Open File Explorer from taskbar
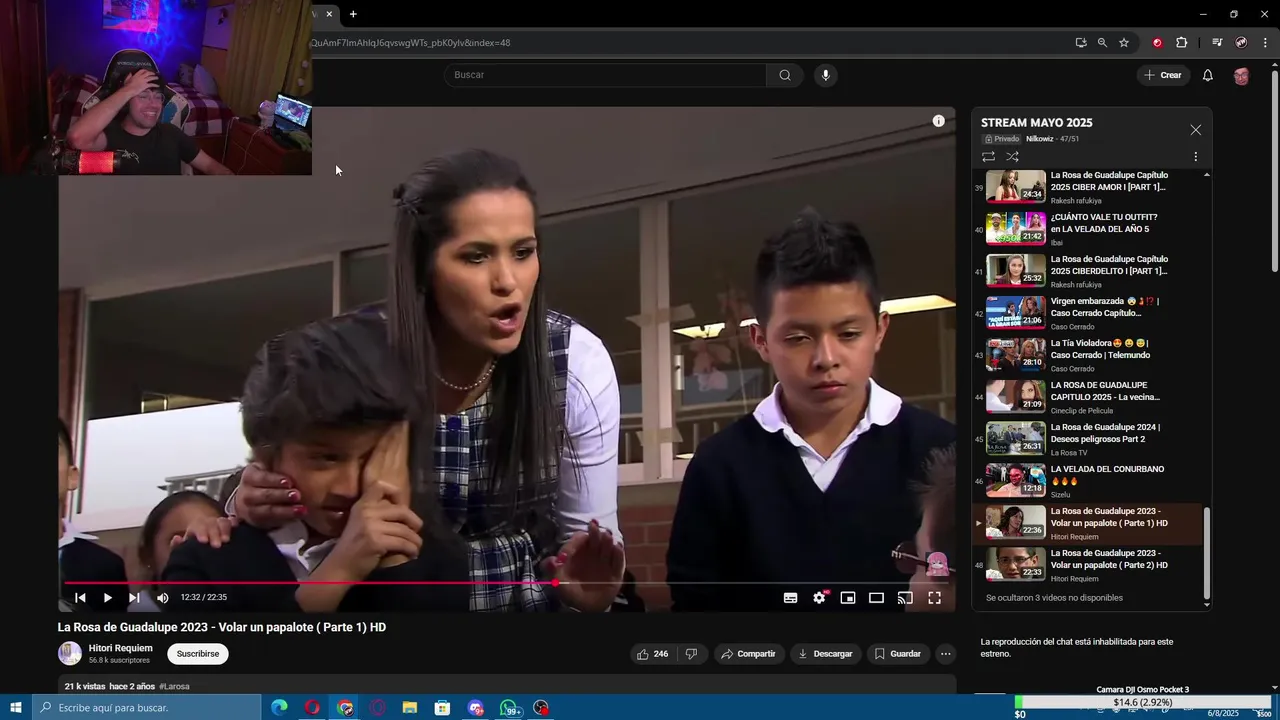Viewport: 1280px width, 720px height. point(410,708)
